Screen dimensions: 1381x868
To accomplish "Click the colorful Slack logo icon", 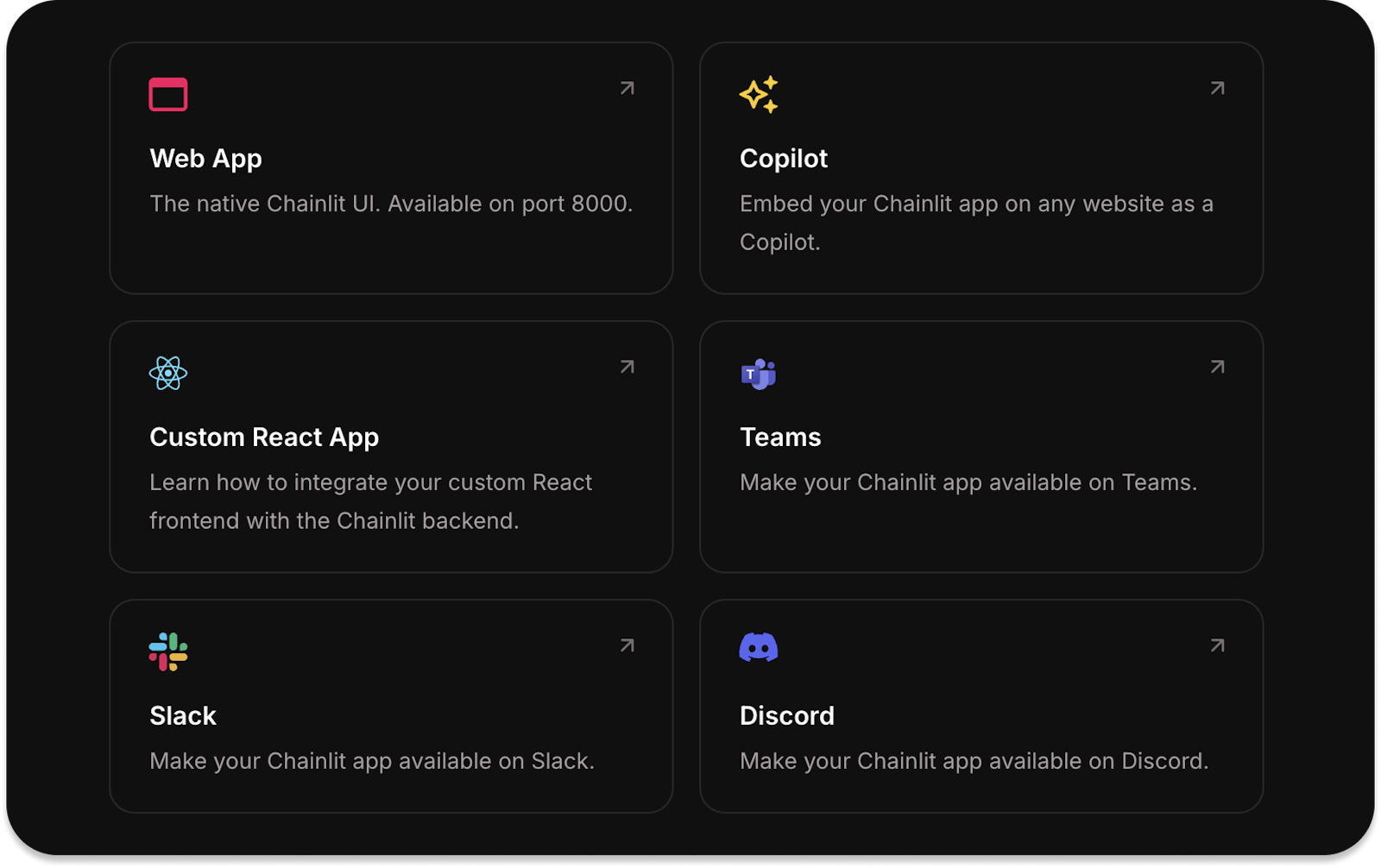I will pos(168,652).
